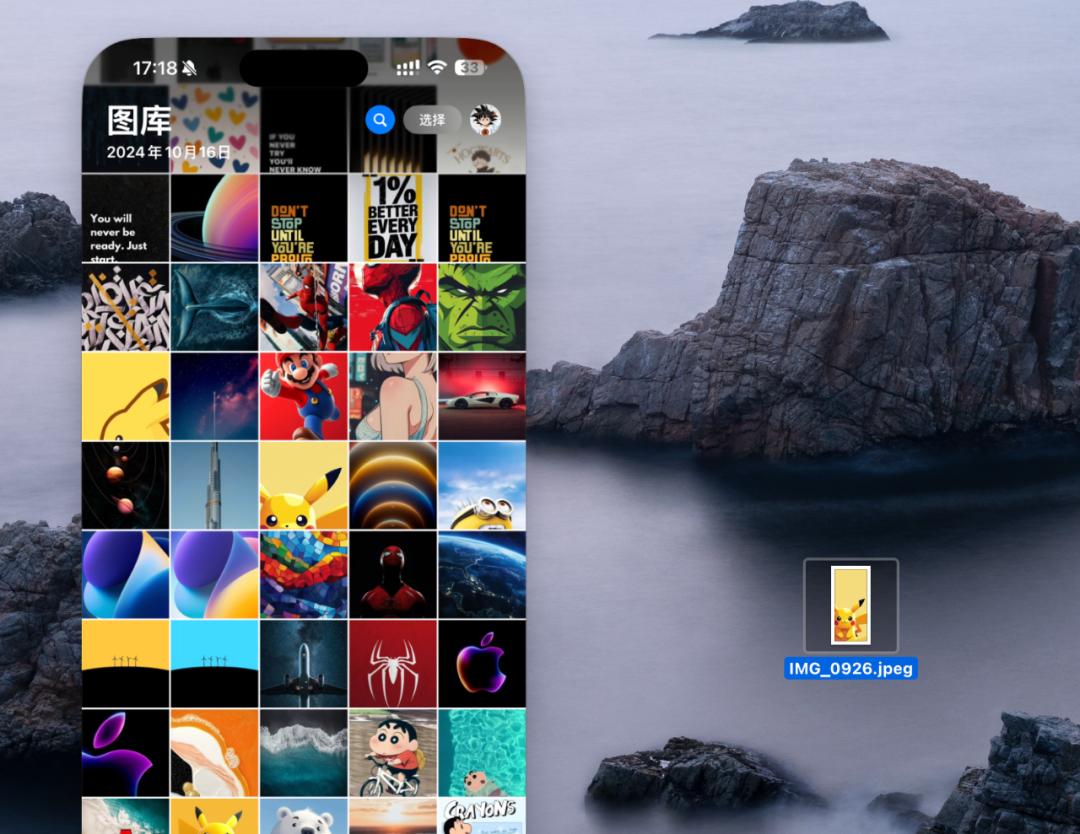Tap the profile avatar in the top bar
The height and width of the screenshot is (834, 1080).
484,120
